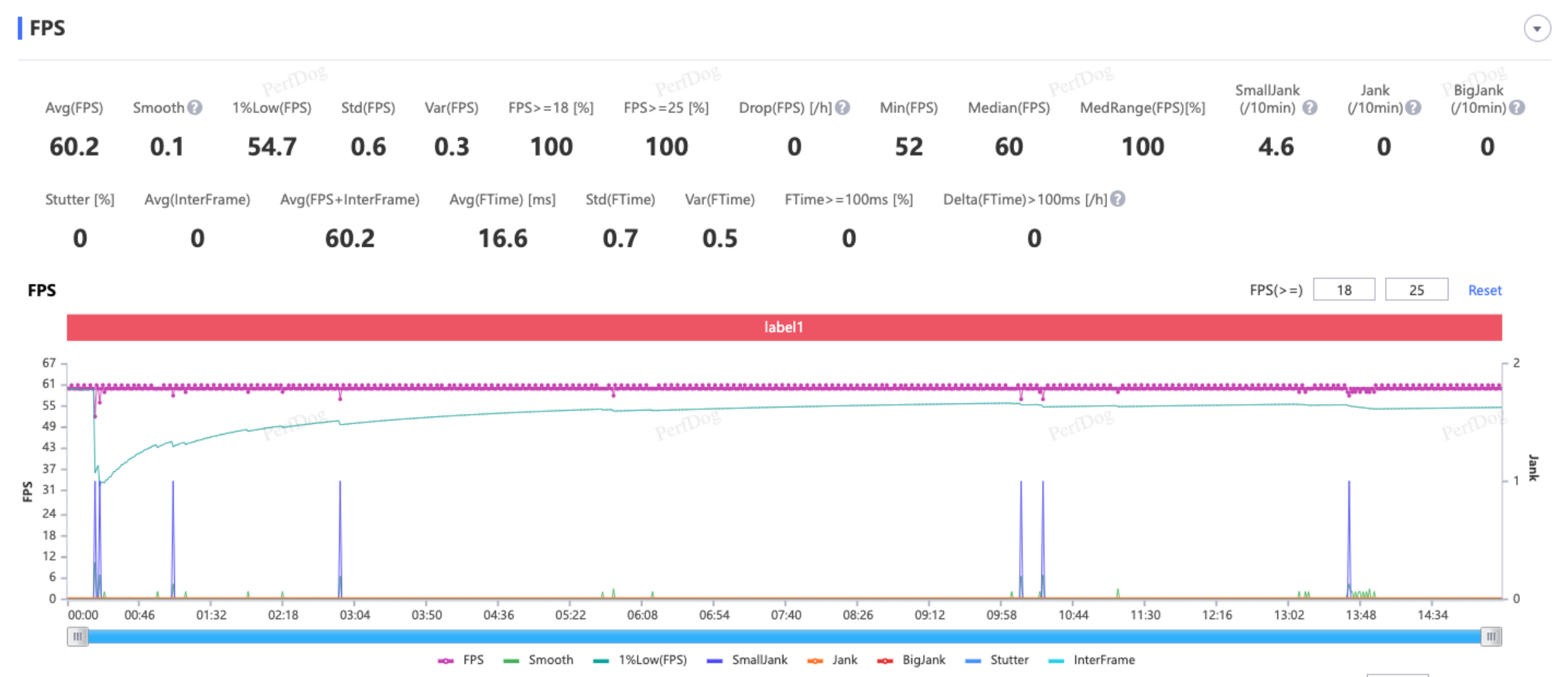Open SmallJank (/10min) help tooltip icon
The image size is (1568, 677).
click(x=1310, y=108)
